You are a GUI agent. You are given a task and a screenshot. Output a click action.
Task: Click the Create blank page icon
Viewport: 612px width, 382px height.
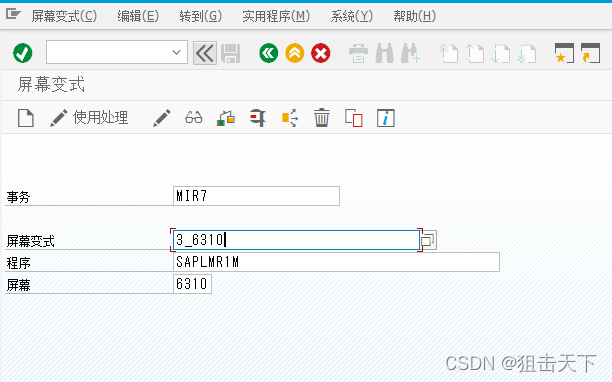coord(26,118)
